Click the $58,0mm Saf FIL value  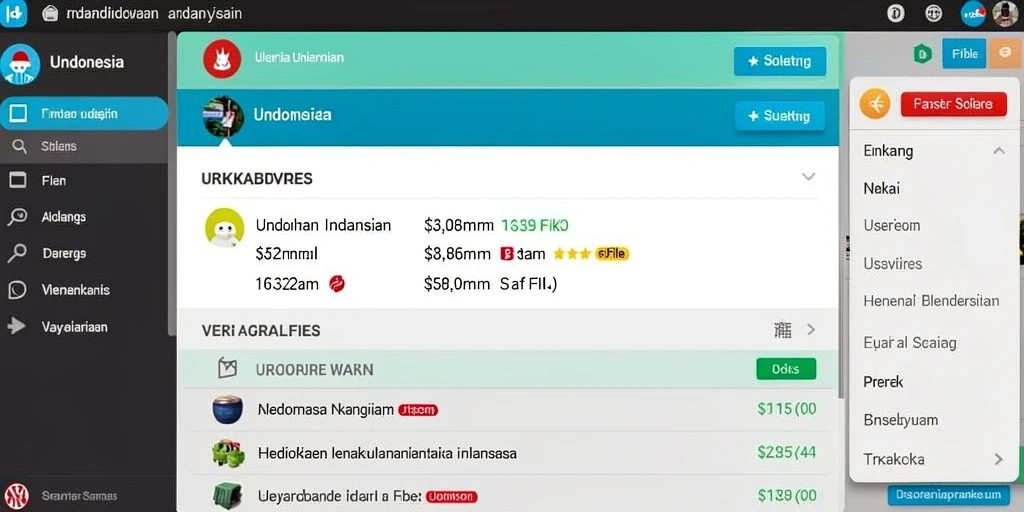point(490,284)
